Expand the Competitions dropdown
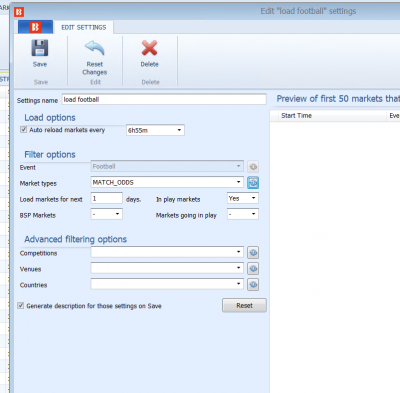Screen dimensions: 400x393 pyautogui.click(x=167, y=252)
